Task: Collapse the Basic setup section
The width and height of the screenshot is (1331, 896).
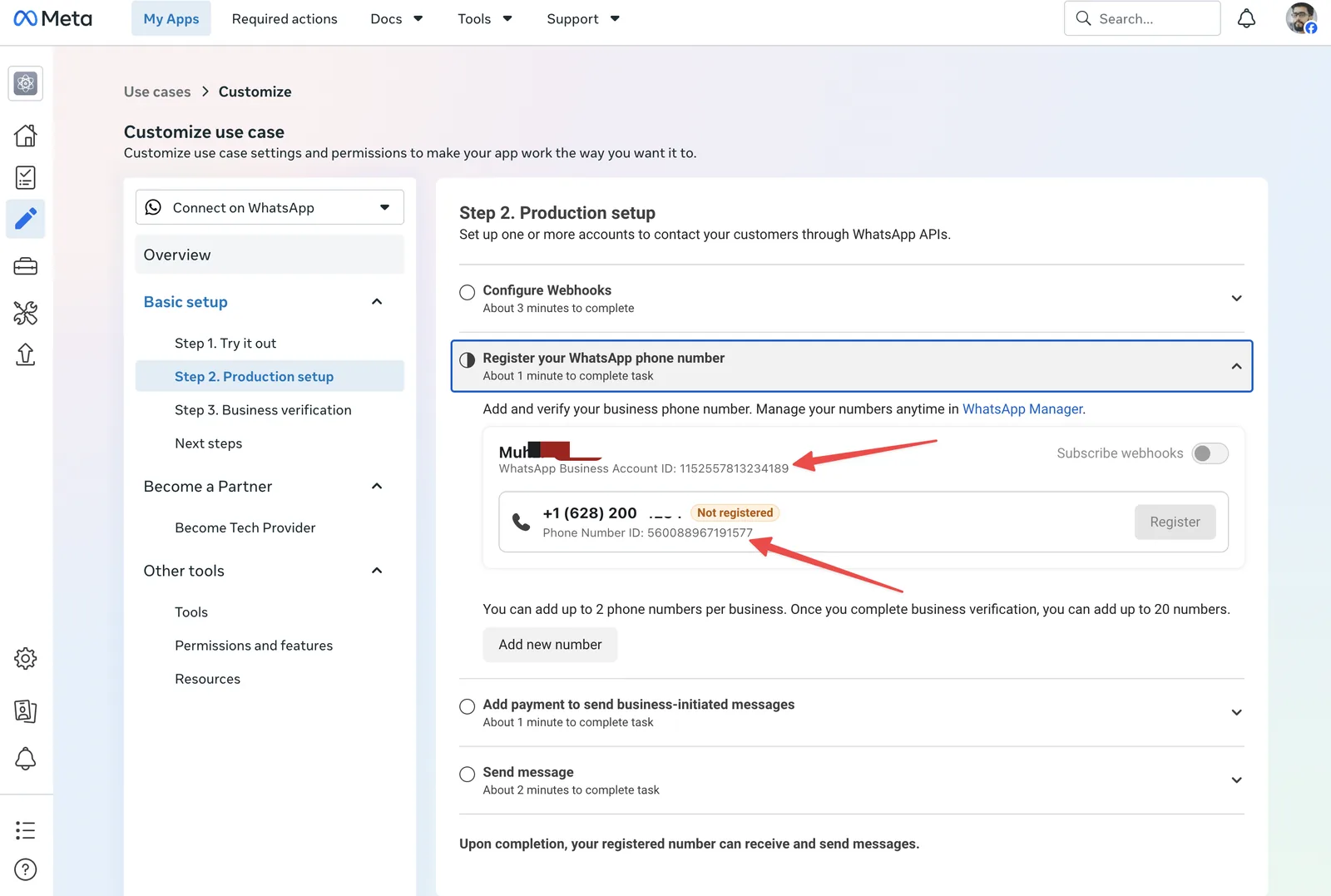Action: point(377,302)
